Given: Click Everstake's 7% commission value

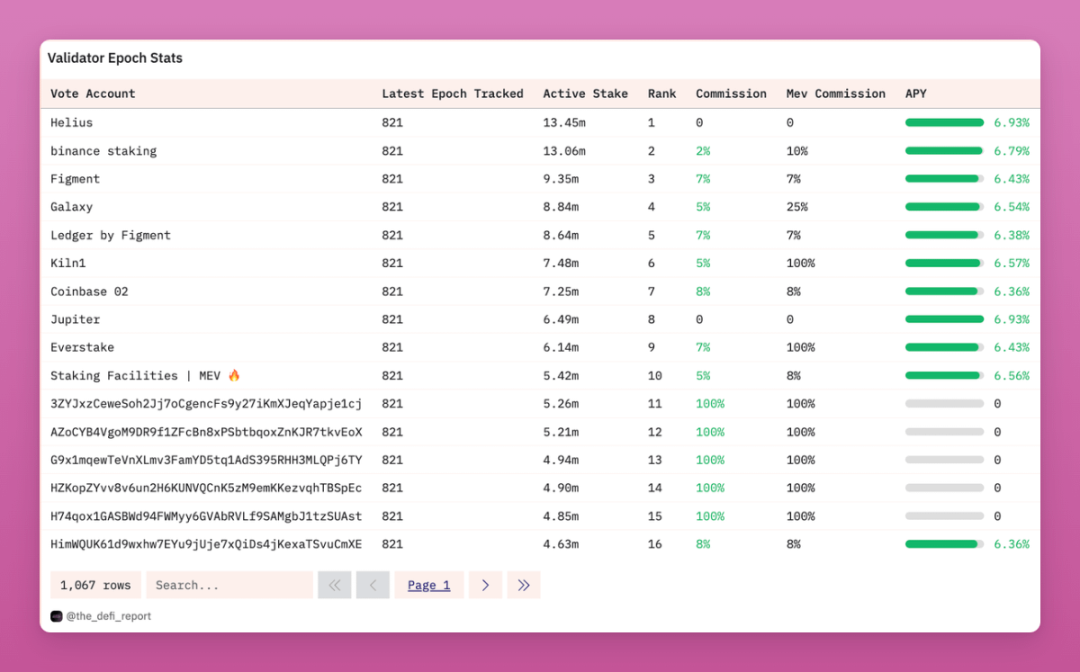Looking at the screenshot, I should click(x=703, y=348).
